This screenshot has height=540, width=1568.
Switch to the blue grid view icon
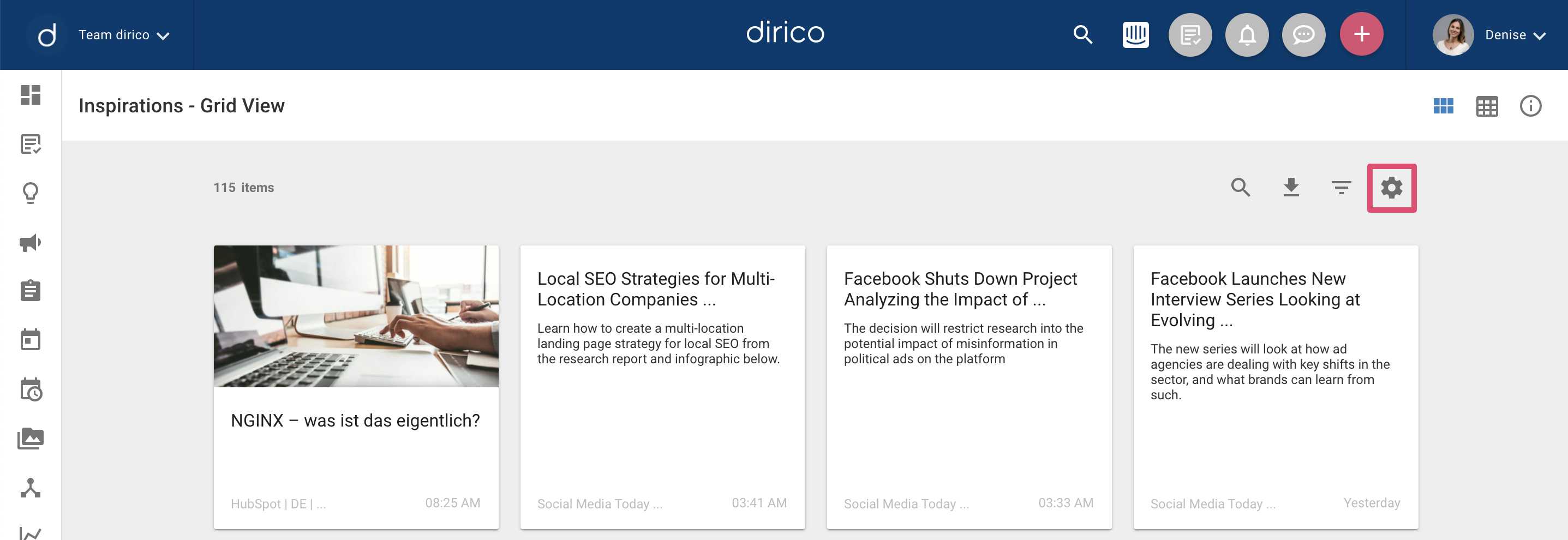pyautogui.click(x=1443, y=106)
